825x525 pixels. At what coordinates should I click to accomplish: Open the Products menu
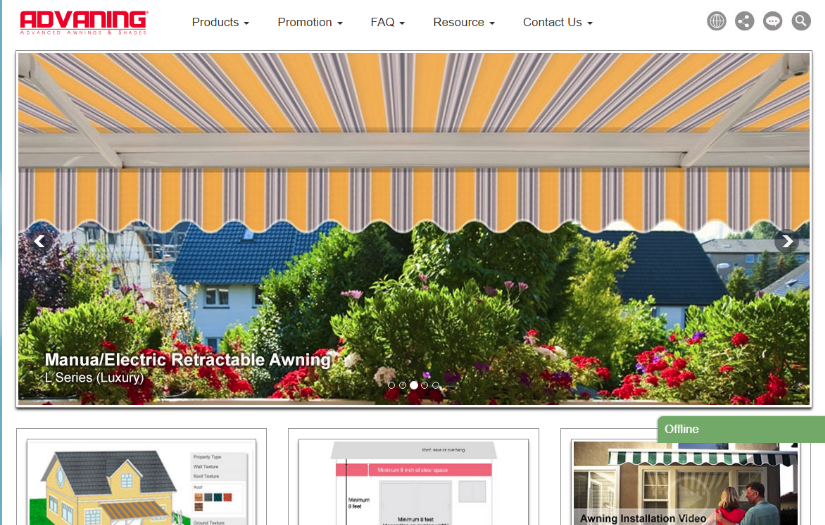(x=220, y=22)
